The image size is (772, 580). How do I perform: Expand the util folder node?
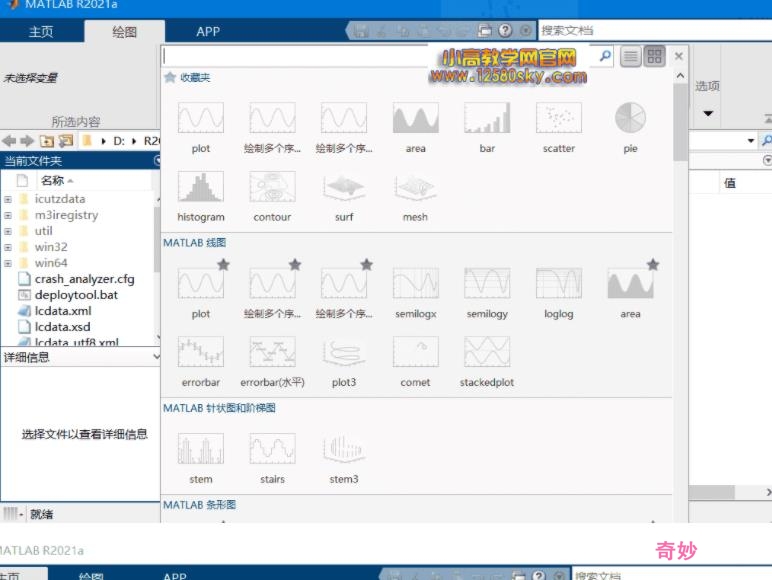(x=7, y=231)
